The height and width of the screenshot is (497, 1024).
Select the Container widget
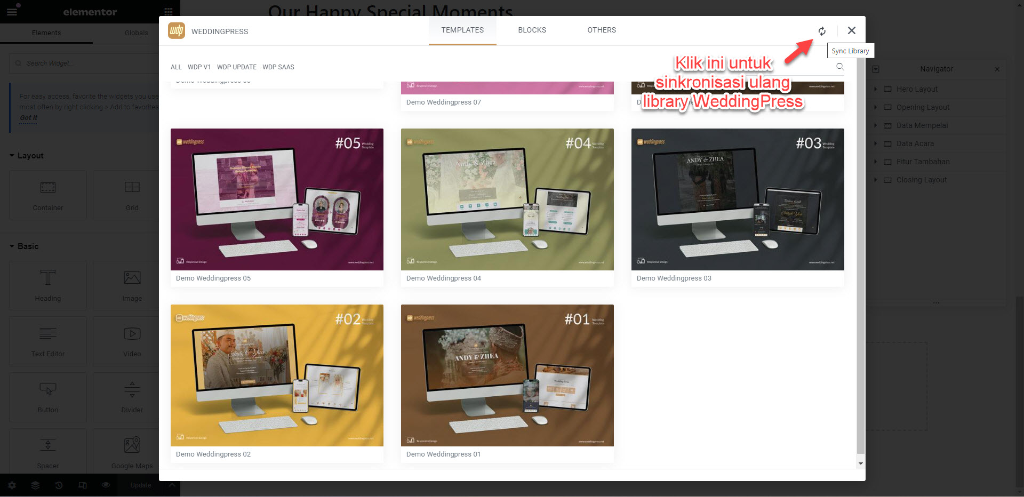(48, 195)
